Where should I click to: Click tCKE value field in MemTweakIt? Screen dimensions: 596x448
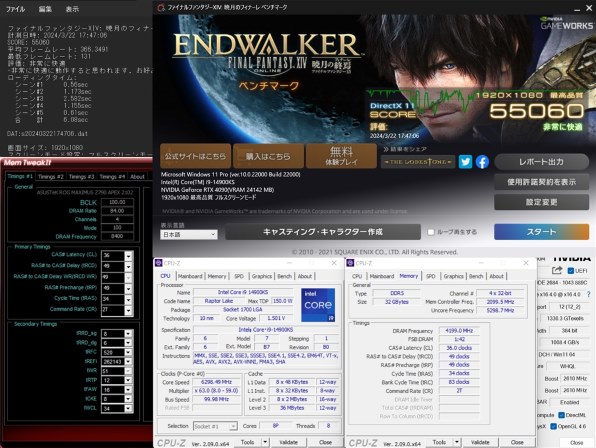[113, 399]
